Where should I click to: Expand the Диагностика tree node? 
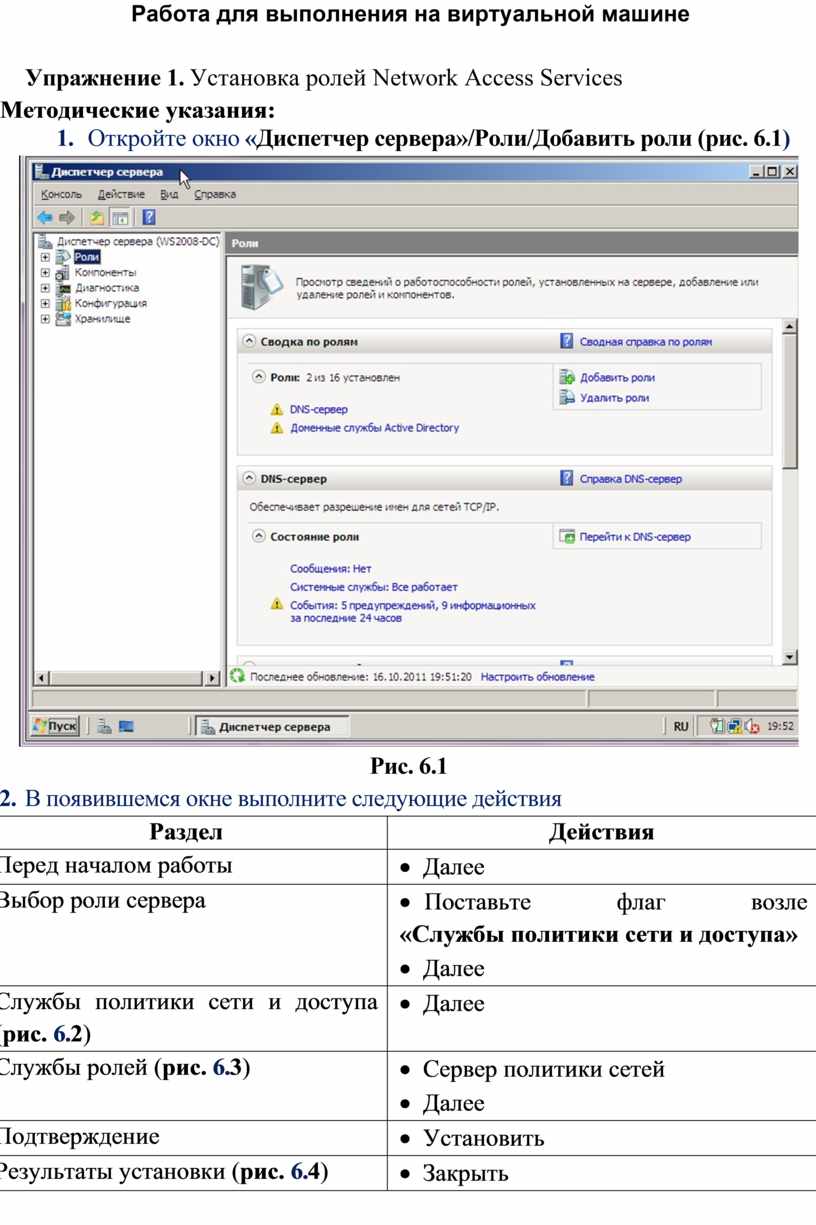tap(45, 288)
